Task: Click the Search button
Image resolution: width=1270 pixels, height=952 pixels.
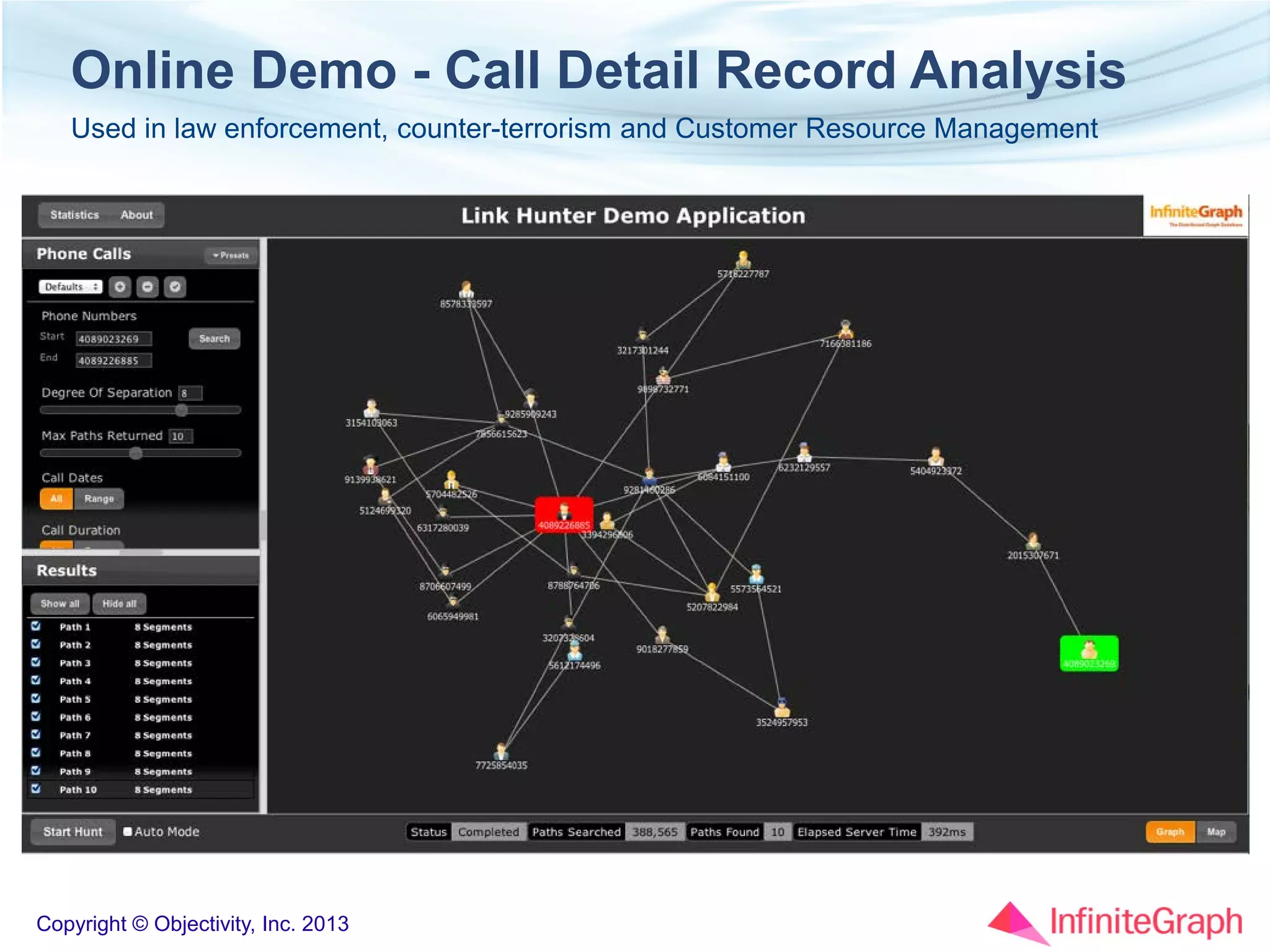Action: (x=215, y=338)
